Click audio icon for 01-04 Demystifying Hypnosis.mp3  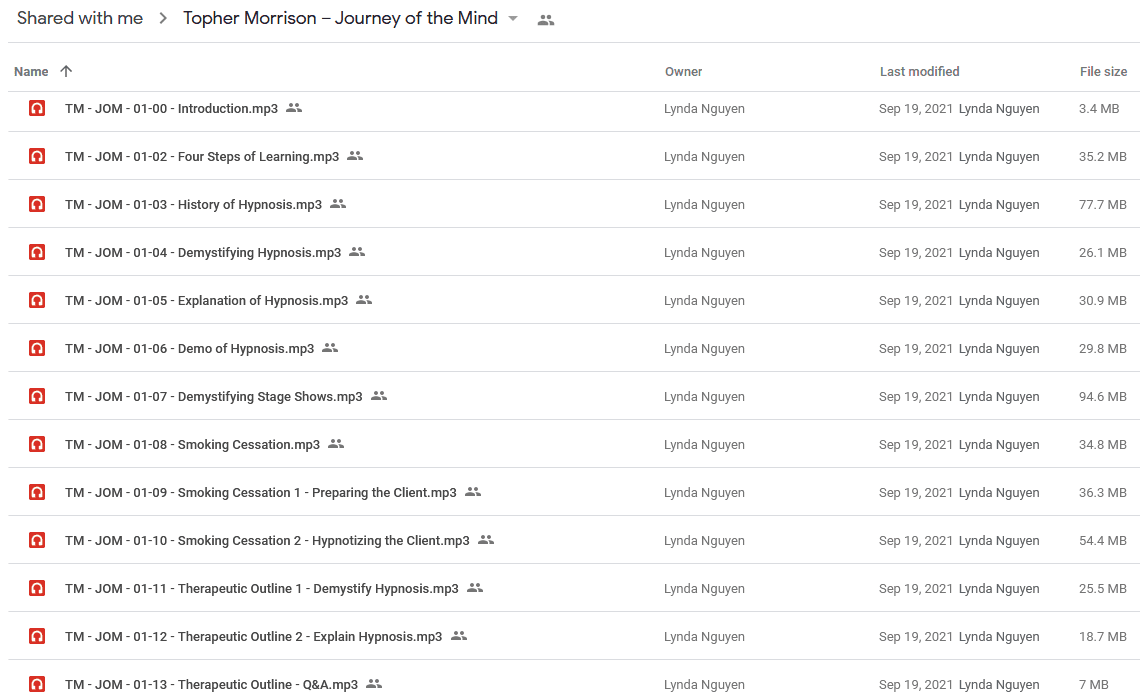(37, 252)
